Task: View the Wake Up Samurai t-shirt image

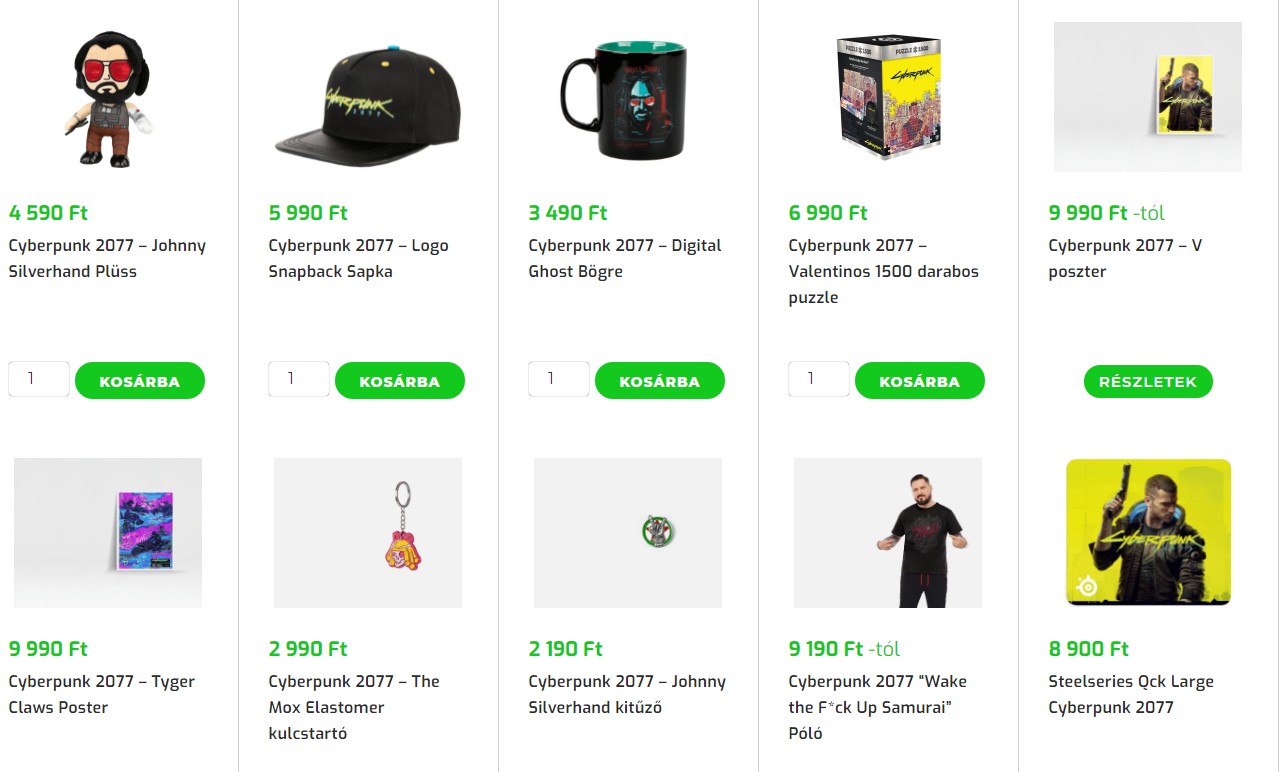Action: tap(888, 533)
